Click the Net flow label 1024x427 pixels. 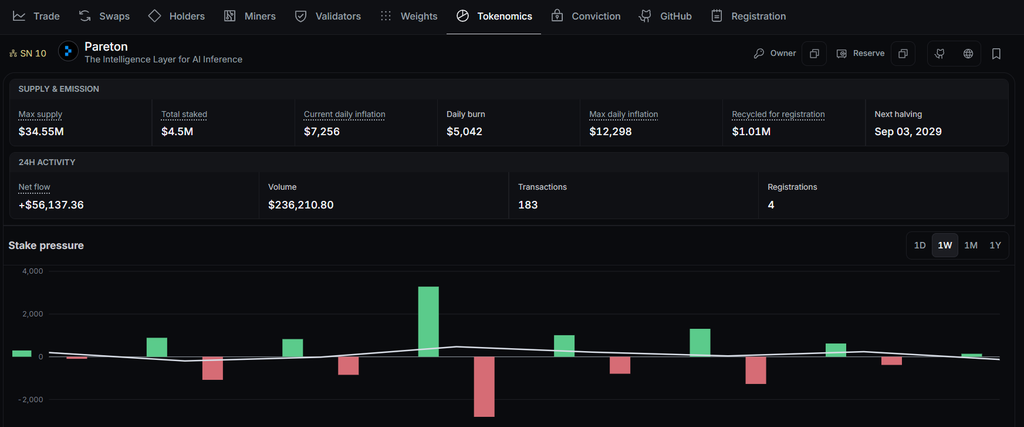click(34, 187)
